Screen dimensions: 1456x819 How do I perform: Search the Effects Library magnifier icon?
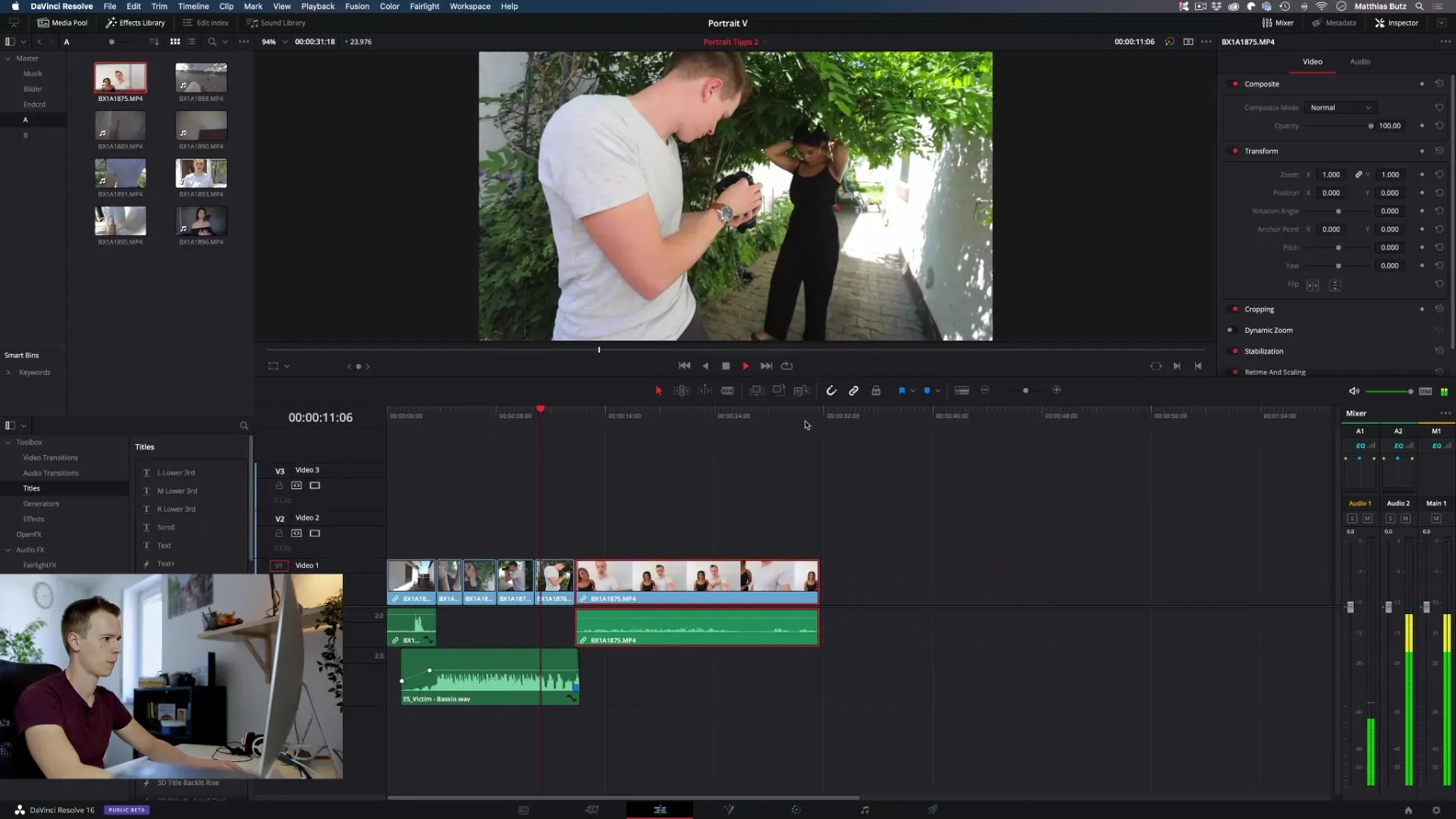point(243,426)
